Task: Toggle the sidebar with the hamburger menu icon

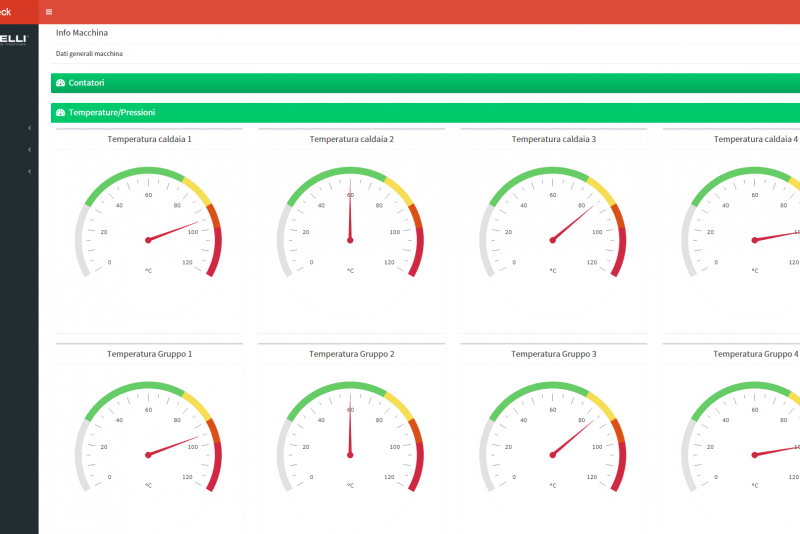Action: 49,12
